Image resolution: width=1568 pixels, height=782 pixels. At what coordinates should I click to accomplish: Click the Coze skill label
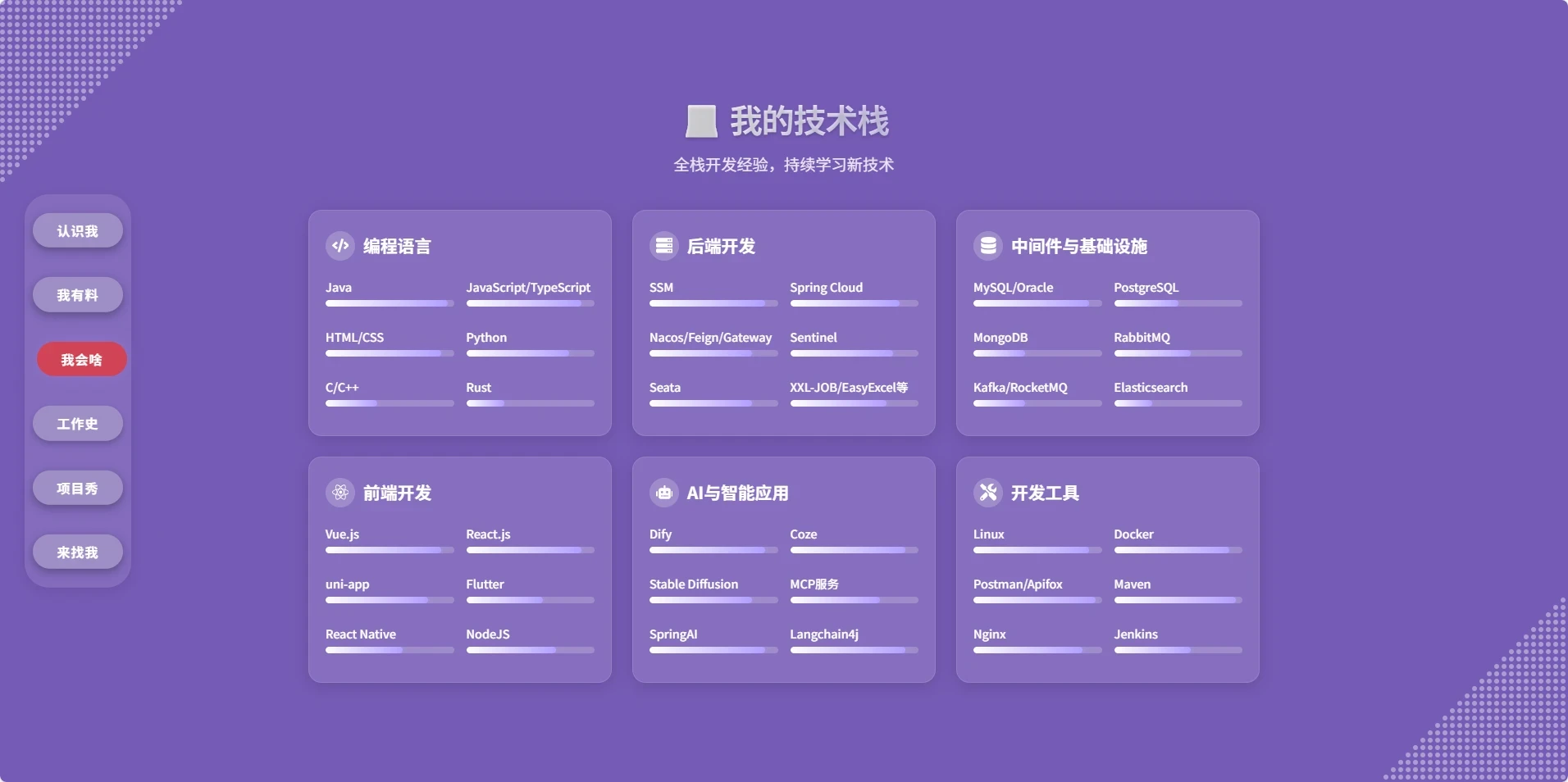(x=804, y=534)
